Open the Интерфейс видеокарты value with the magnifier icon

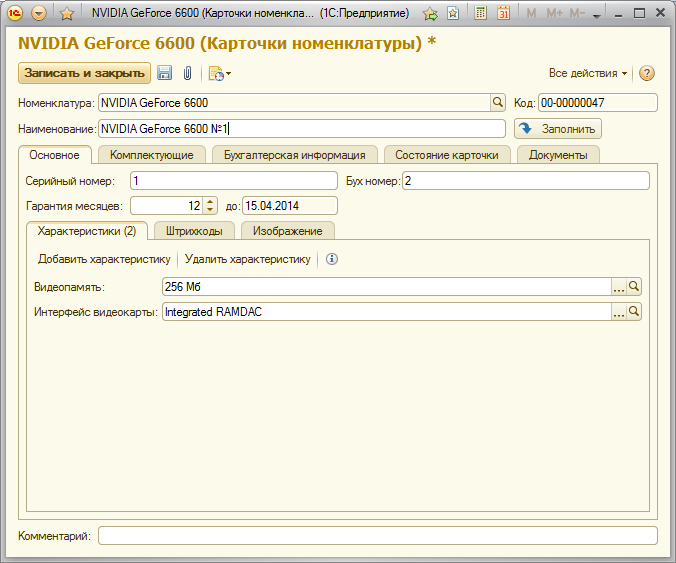click(634, 312)
